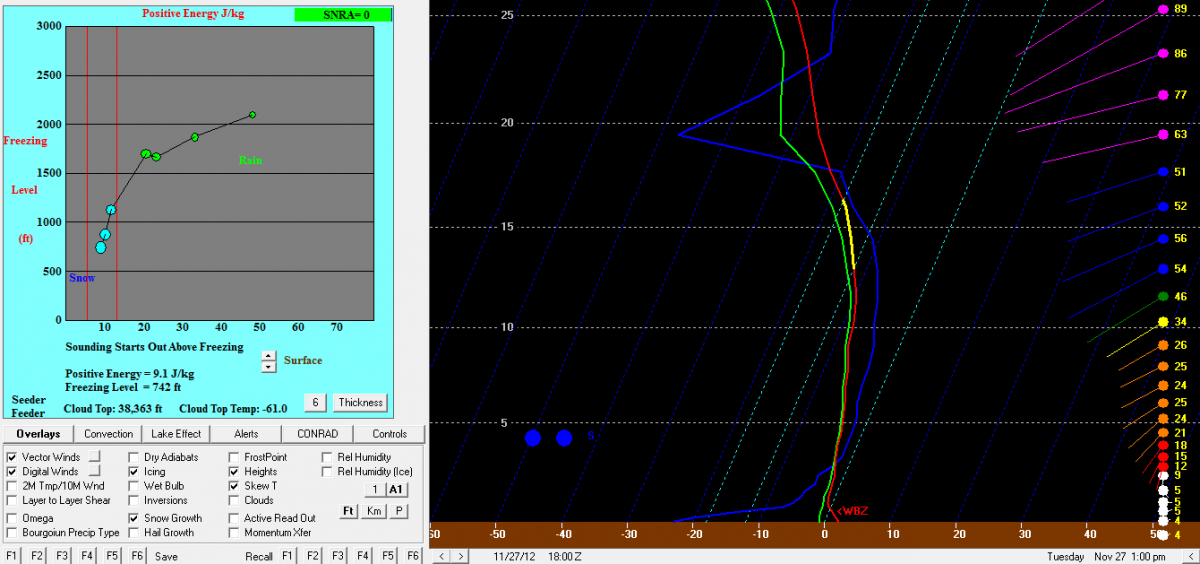Click the small button beside Vector Winds

(x=96, y=457)
